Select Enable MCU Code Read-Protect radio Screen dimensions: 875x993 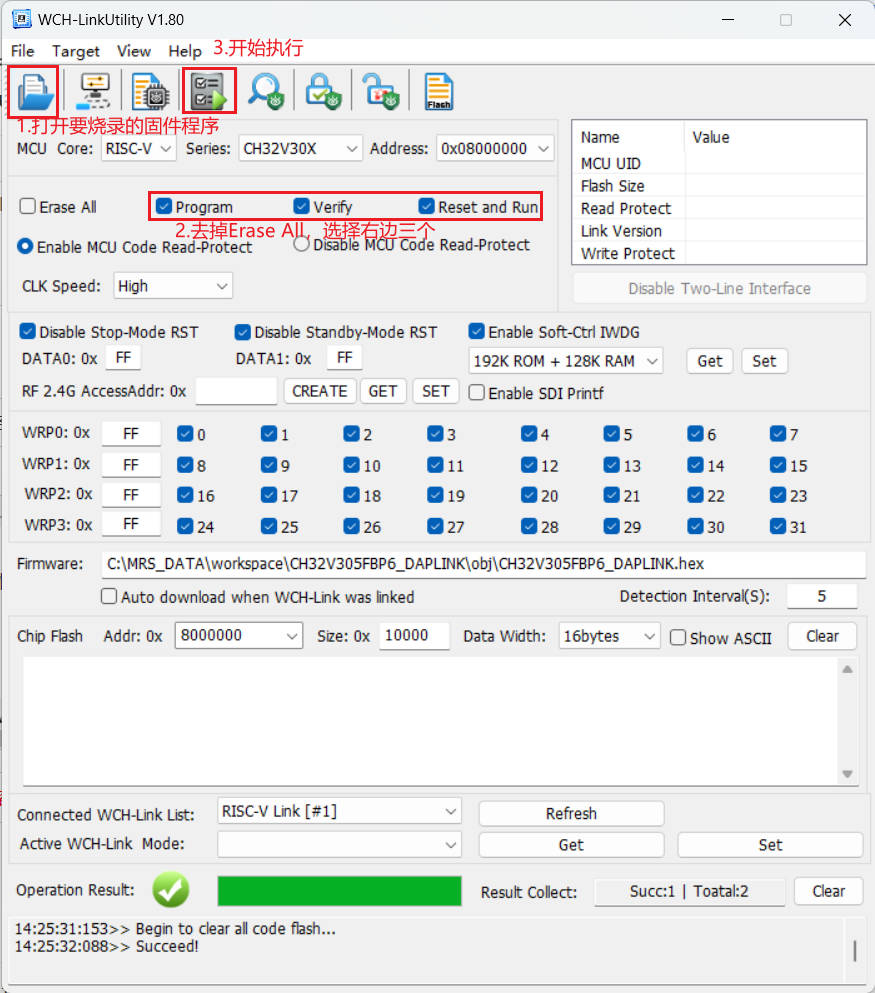tap(25, 246)
